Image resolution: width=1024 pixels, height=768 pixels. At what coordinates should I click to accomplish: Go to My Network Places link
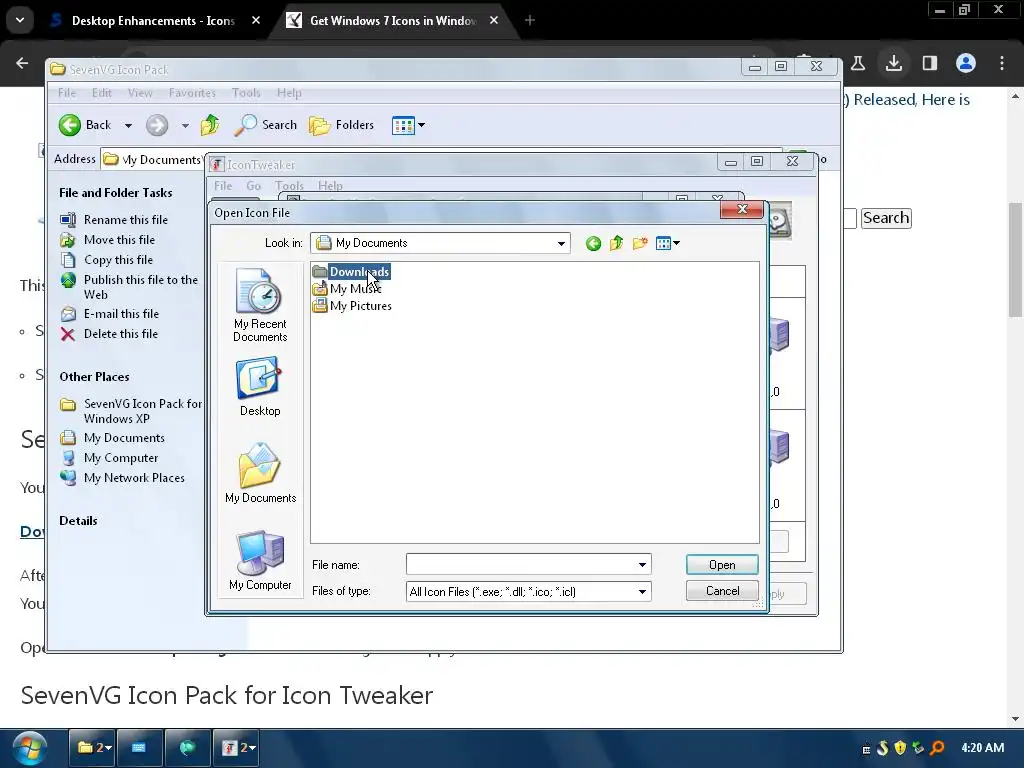coord(122,478)
